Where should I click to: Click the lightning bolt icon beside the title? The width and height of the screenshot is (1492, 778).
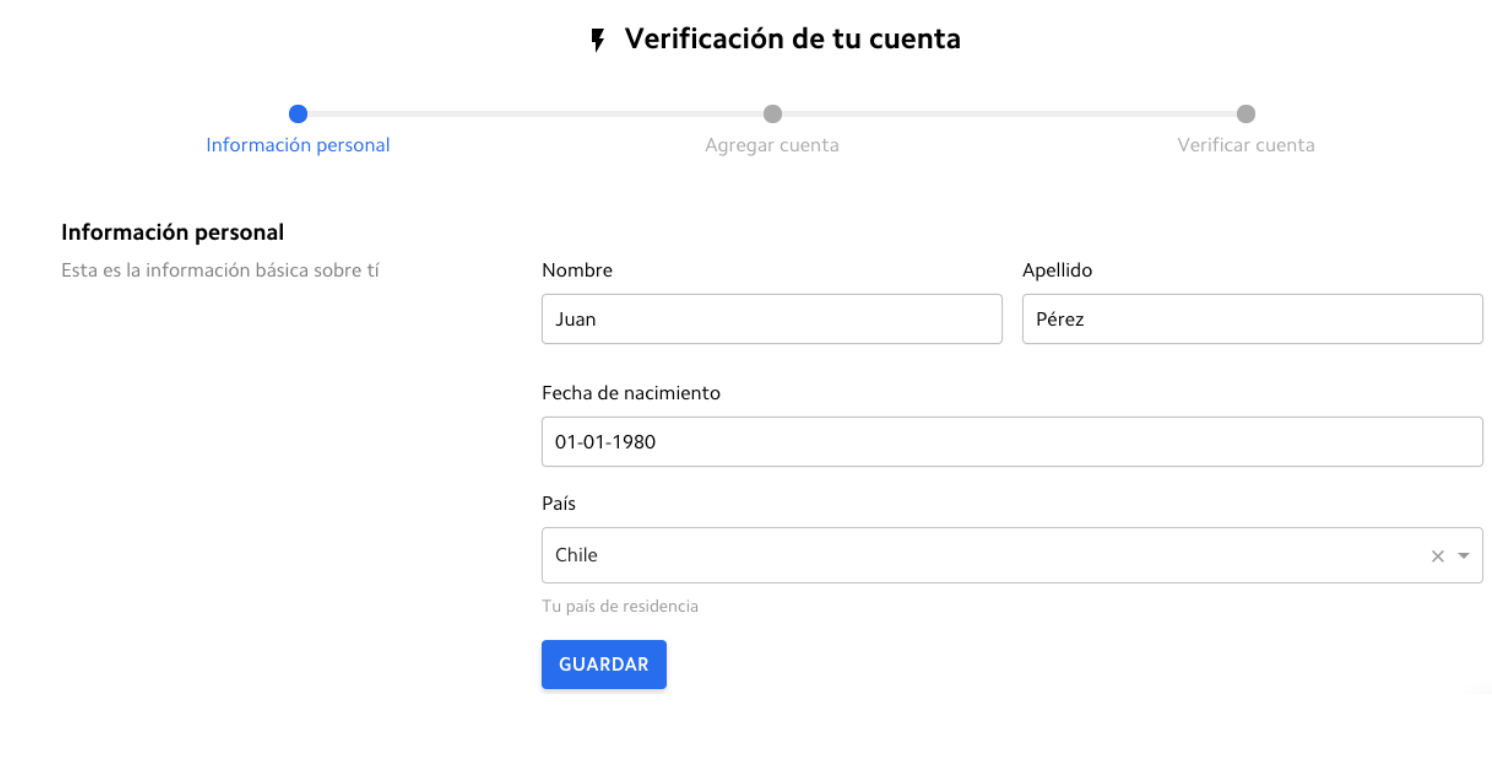[598, 40]
